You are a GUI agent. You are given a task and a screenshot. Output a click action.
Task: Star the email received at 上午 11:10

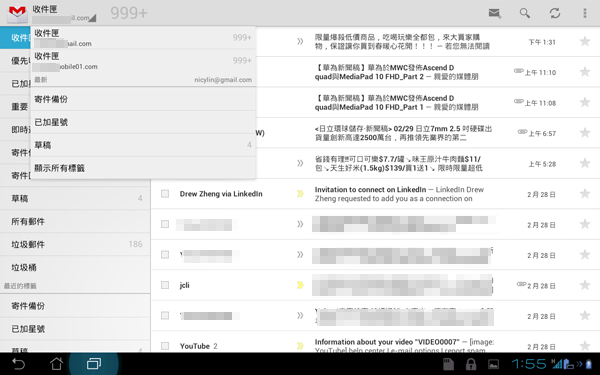585,72
